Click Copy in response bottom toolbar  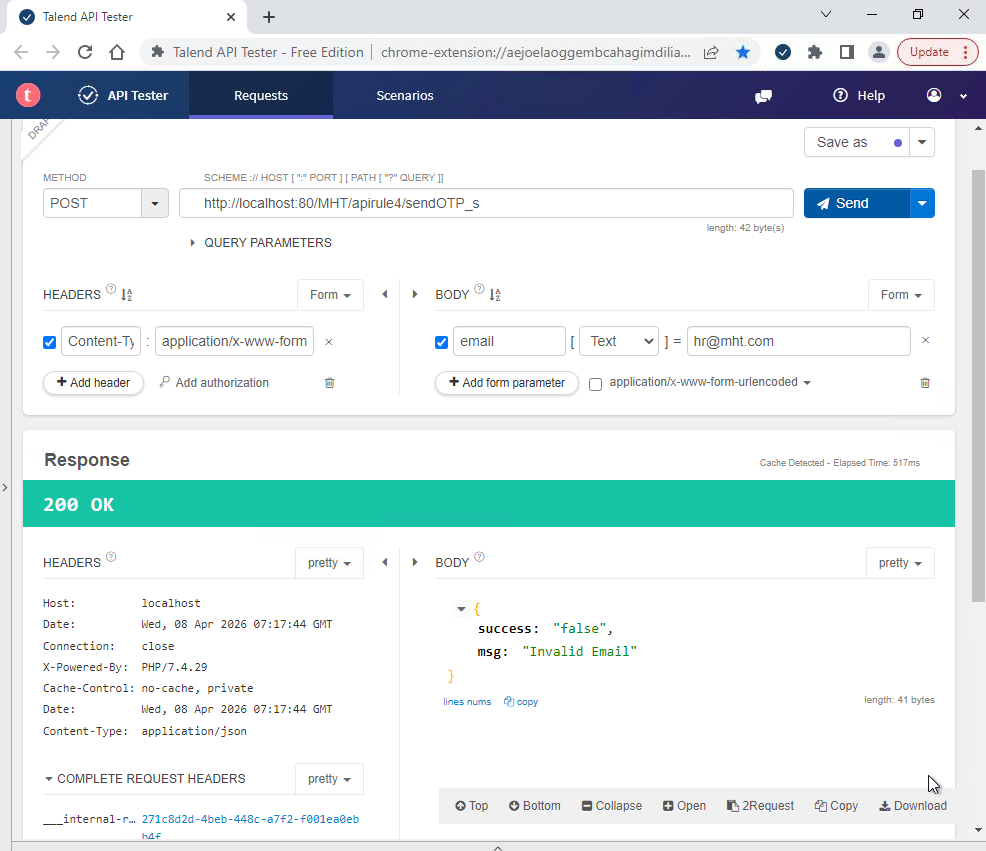click(836, 806)
